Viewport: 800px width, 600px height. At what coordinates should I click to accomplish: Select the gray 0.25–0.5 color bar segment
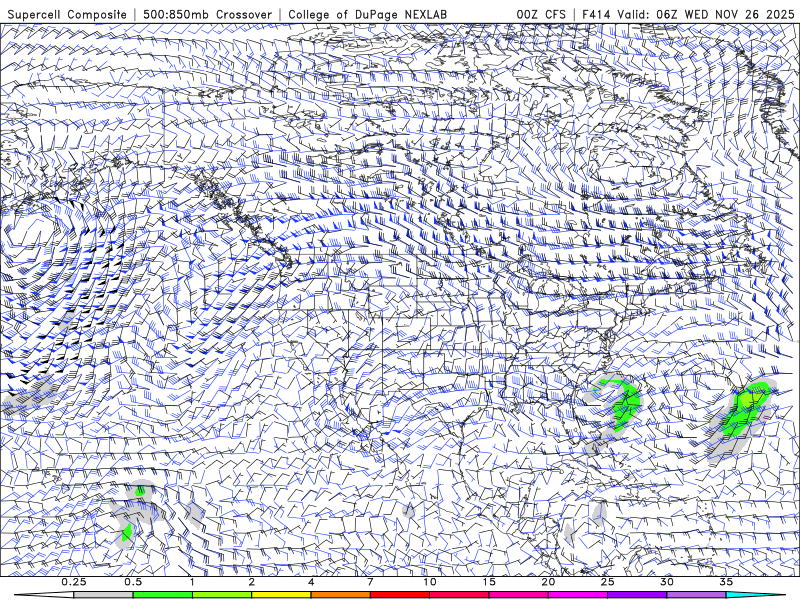[103, 595]
